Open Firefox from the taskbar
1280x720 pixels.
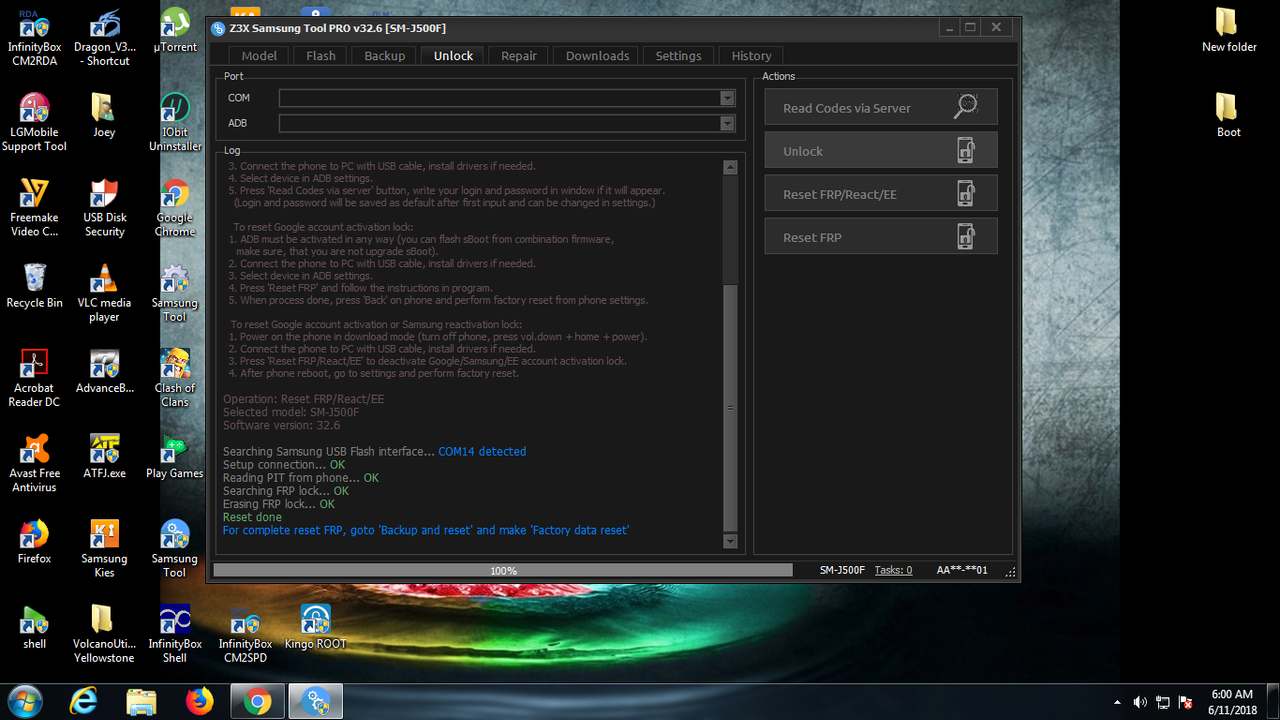coord(199,701)
